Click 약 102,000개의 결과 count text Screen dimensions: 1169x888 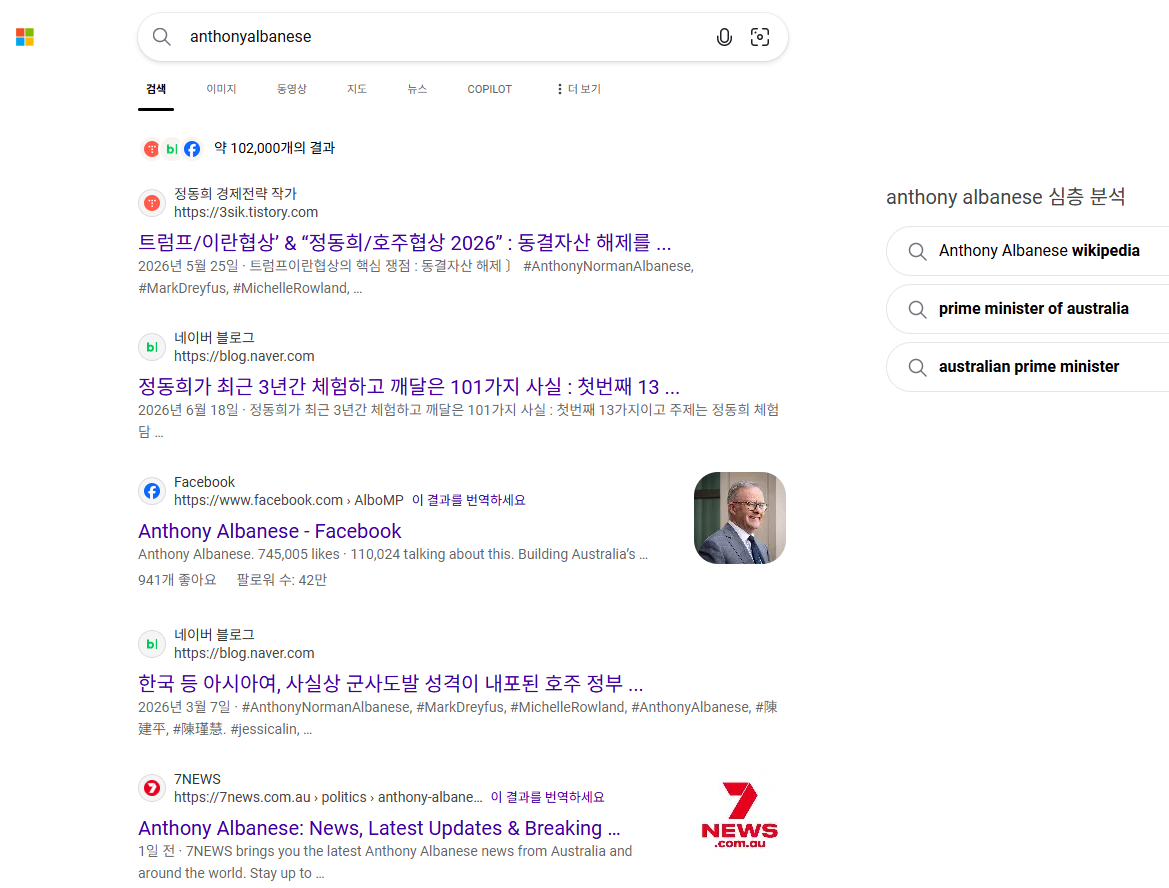tap(274, 148)
